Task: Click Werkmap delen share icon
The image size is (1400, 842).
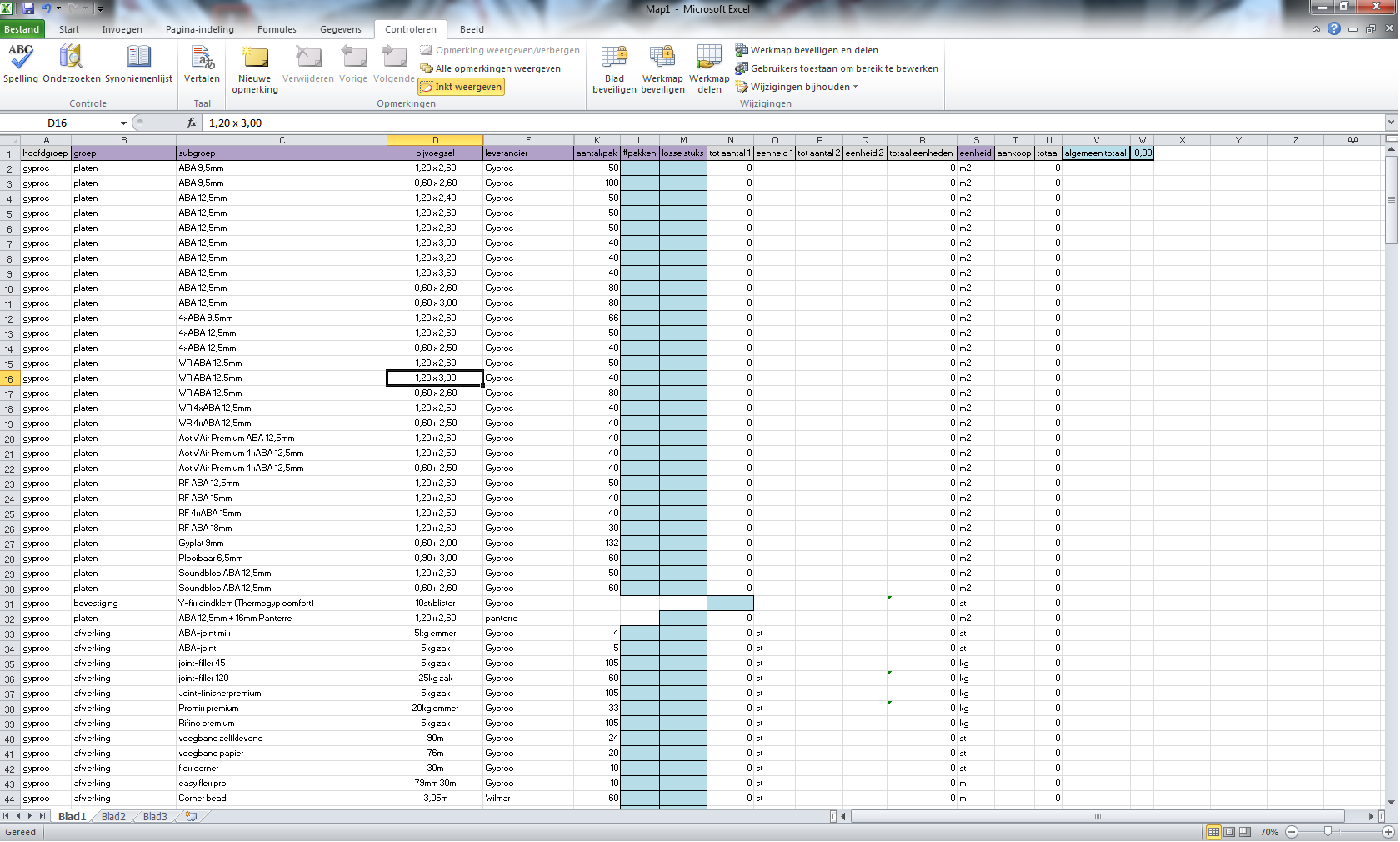Action: click(709, 68)
